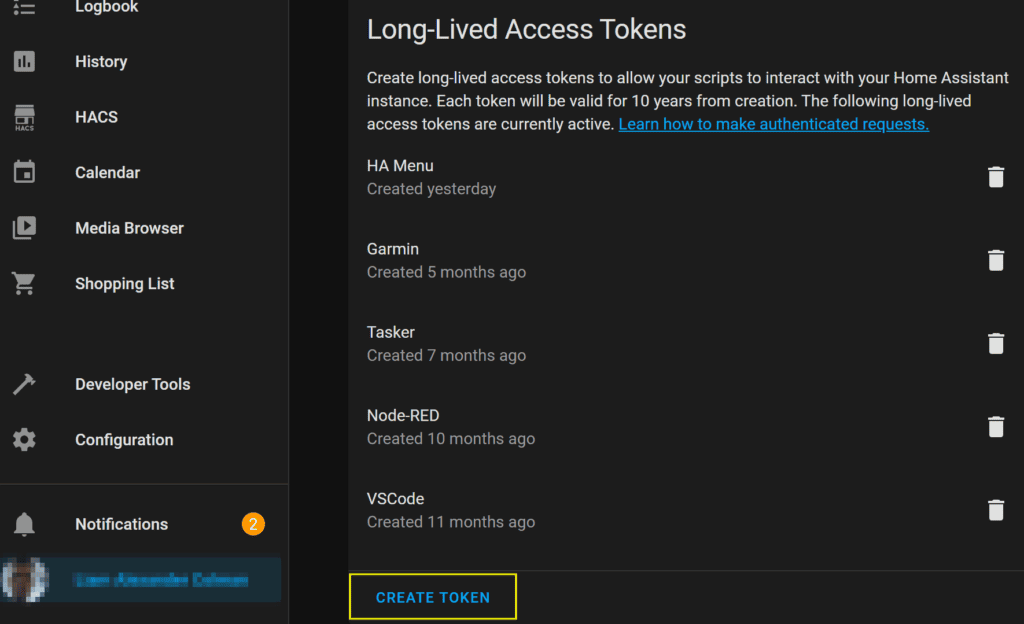
Task: Open History via the chart icon
Action: pyautogui.click(x=24, y=61)
